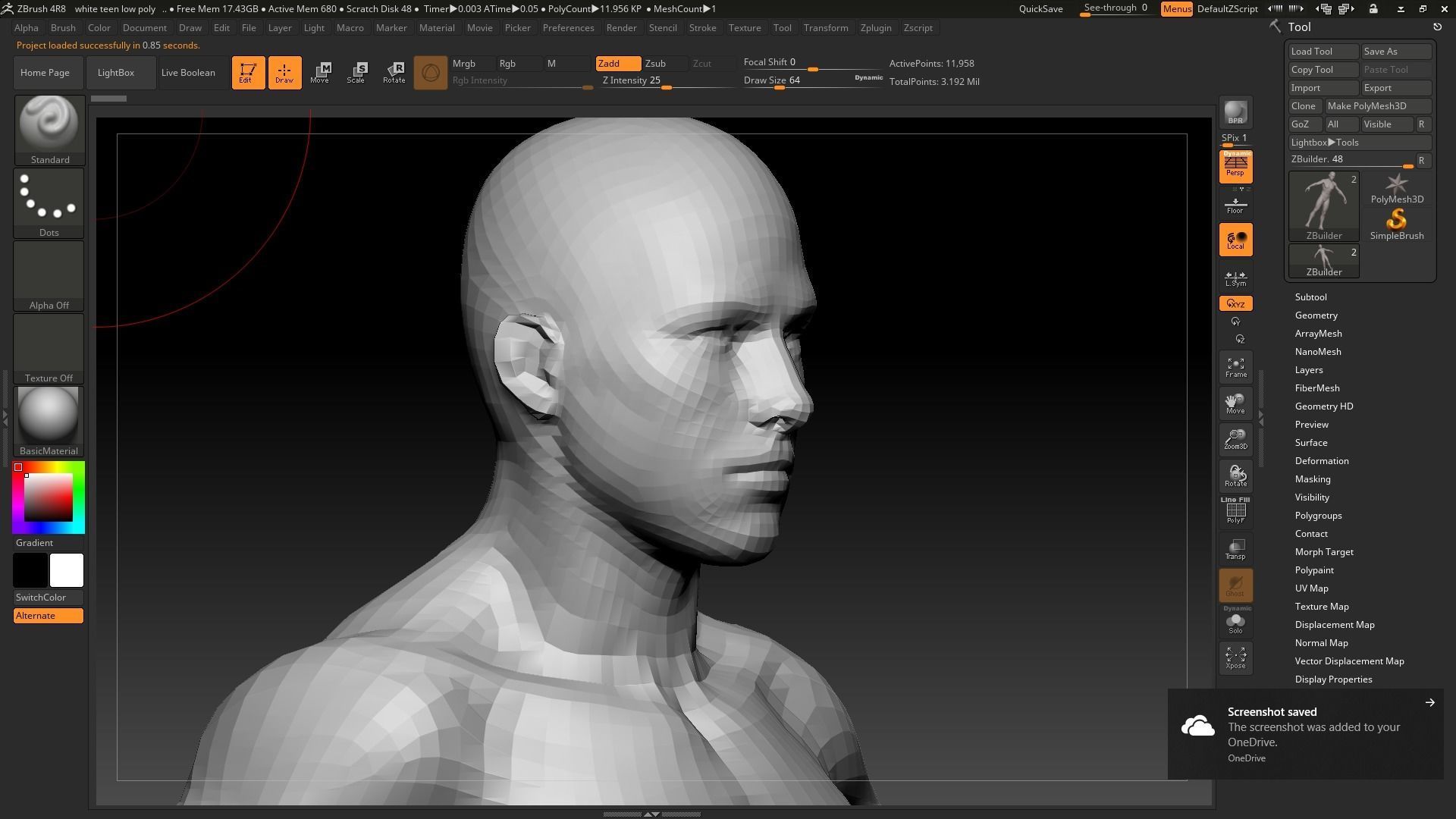Open the Dots stroke picker

click(49, 202)
